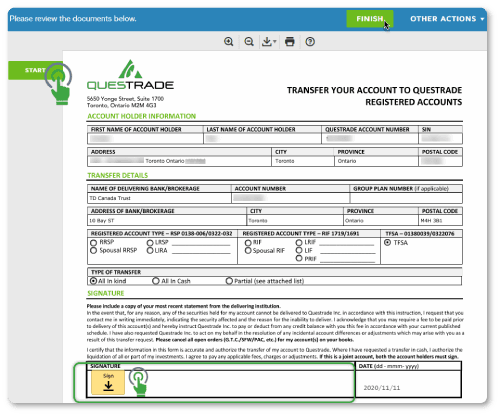Screen dimensions: 500x416
Task: Click the TYPE OF TRANSFER label
Action: 116,272
